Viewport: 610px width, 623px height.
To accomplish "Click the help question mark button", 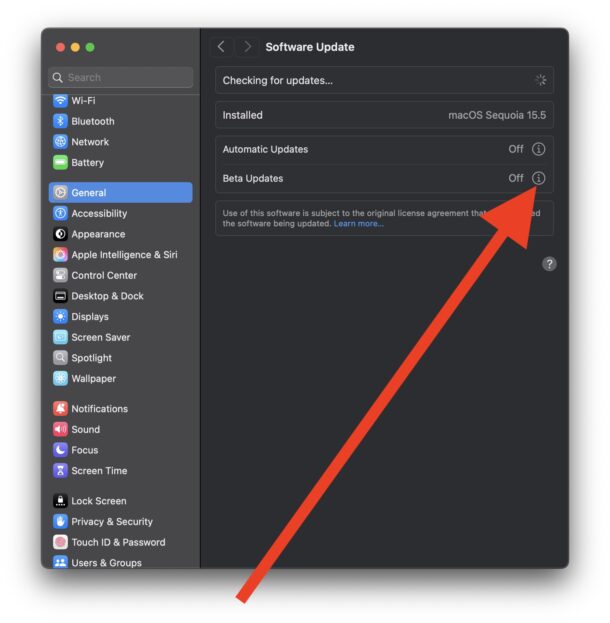I will click(x=549, y=264).
